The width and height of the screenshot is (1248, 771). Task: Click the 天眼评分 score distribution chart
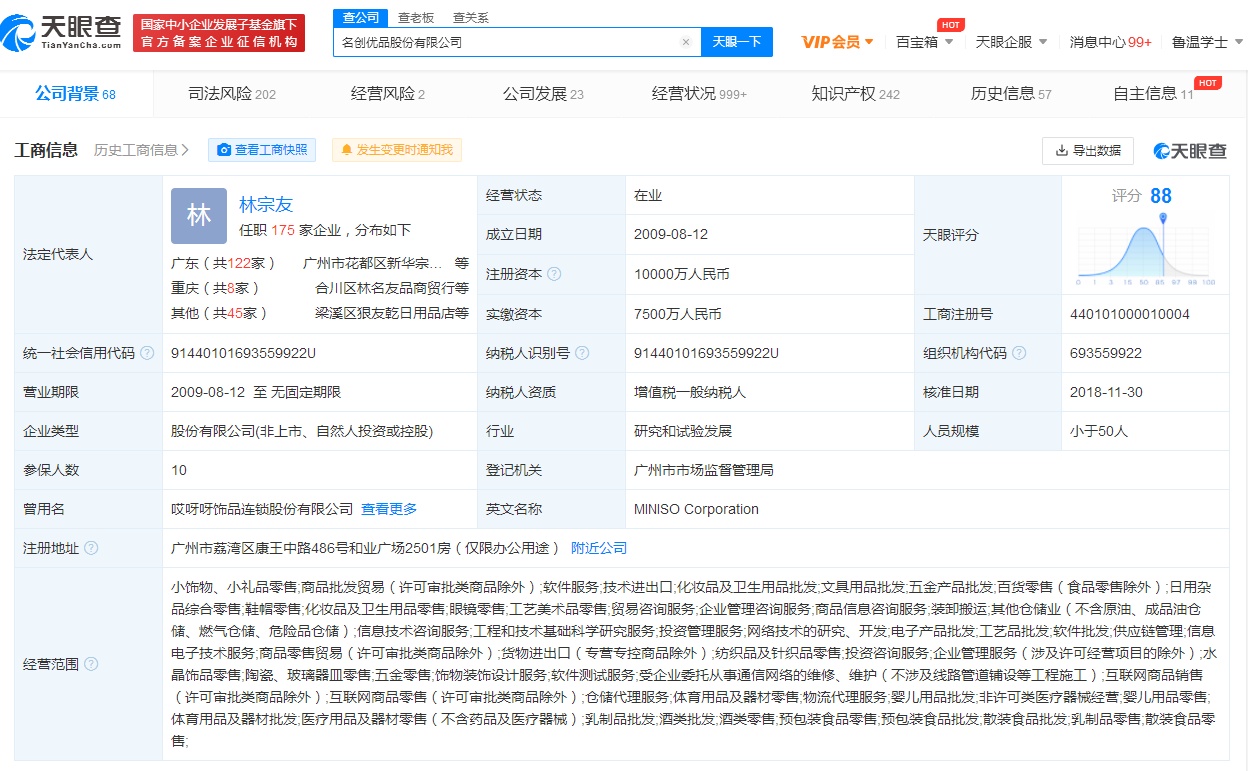(x=1146, y=248)
